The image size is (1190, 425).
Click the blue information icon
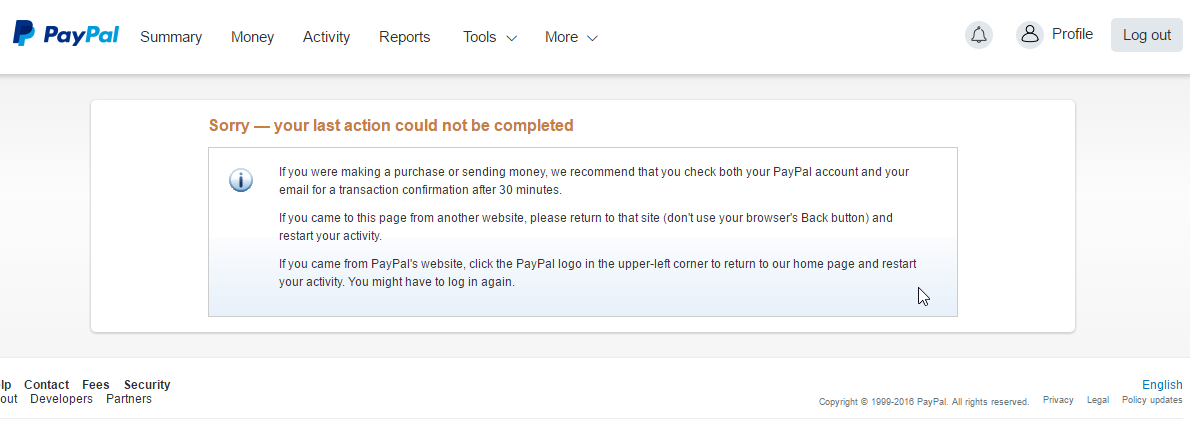(241, 180)
